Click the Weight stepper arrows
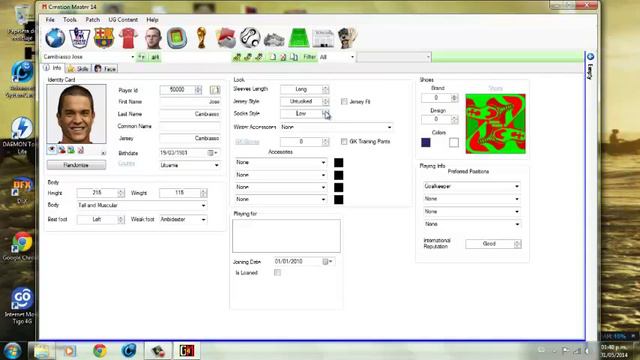The height and width of the screenshot is (360, 640). (x=204, y=193)
